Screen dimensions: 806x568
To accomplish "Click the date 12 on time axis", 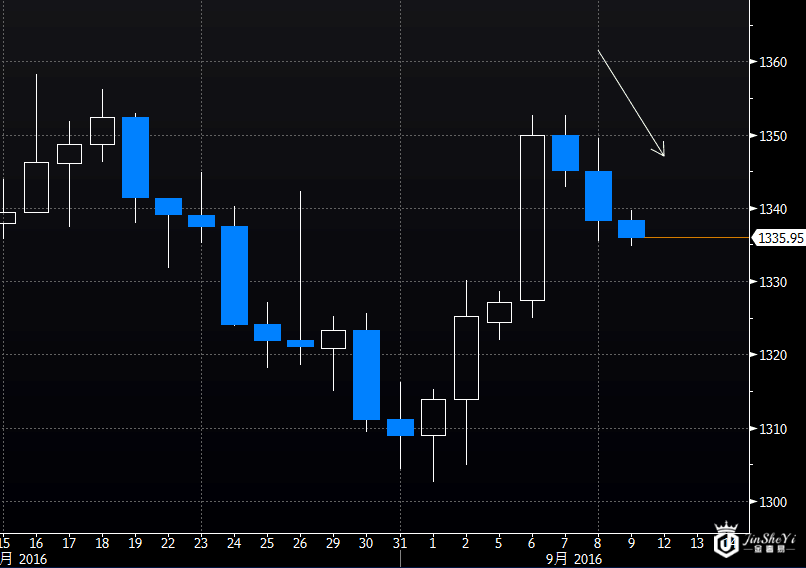I will tap(664, 542).
